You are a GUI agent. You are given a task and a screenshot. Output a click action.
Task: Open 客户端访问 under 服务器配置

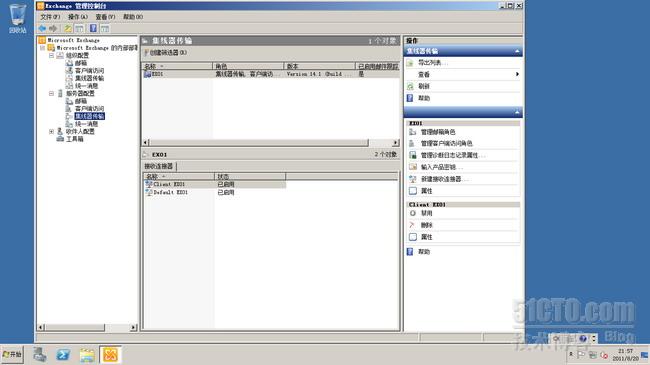pyautogui.click(x=89, y=109)
